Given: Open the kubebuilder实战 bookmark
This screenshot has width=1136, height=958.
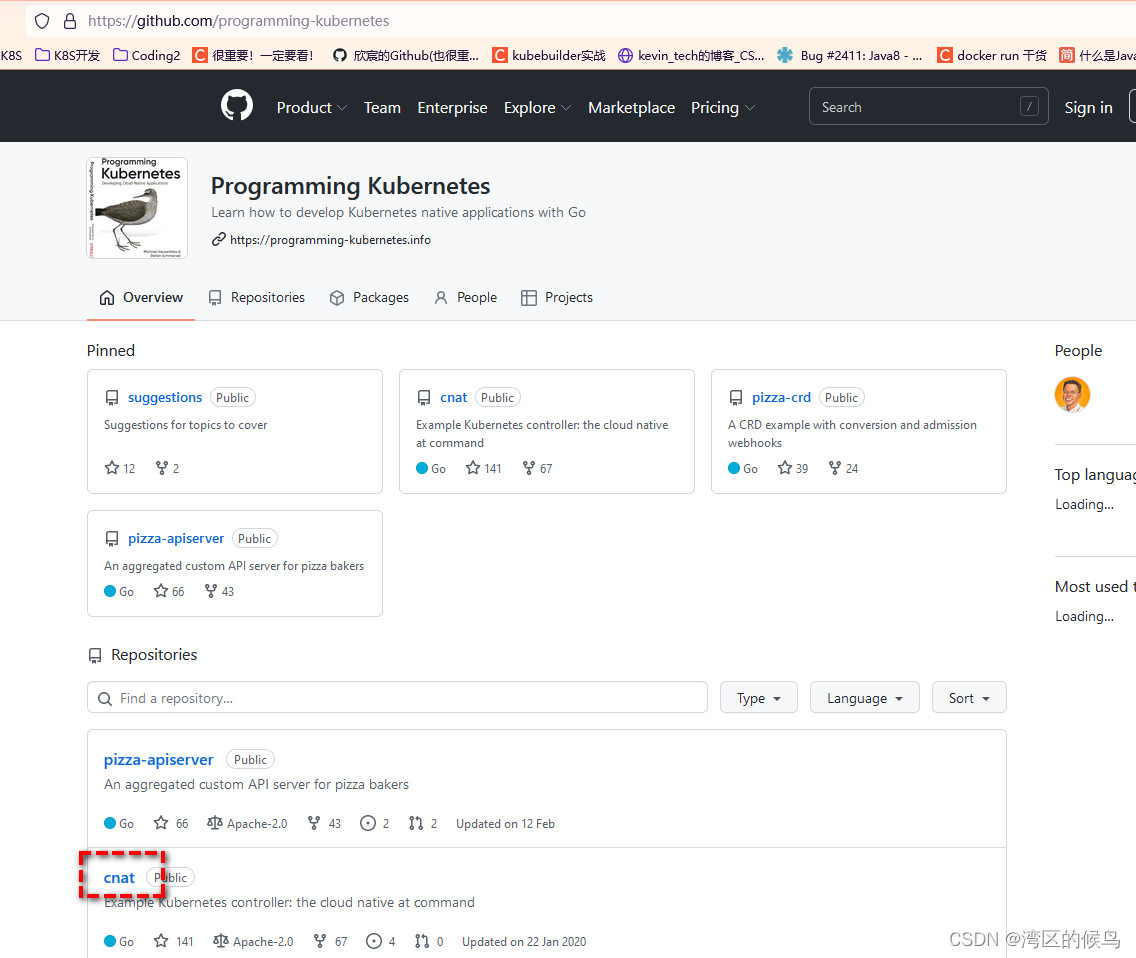Looking at the screenshot, I should (x=549, y=55).
